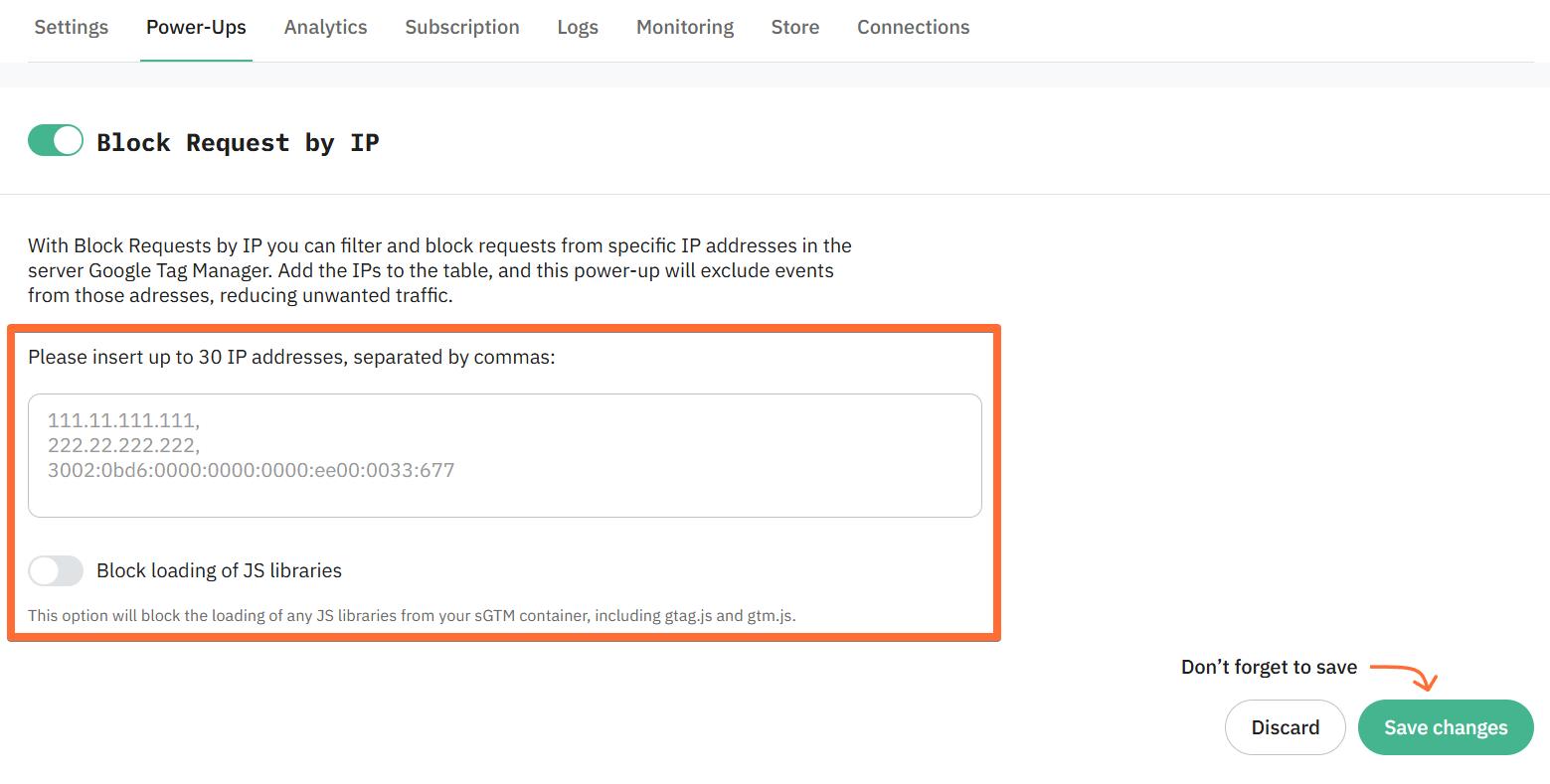Switch to the Store tab

point(795,27)
